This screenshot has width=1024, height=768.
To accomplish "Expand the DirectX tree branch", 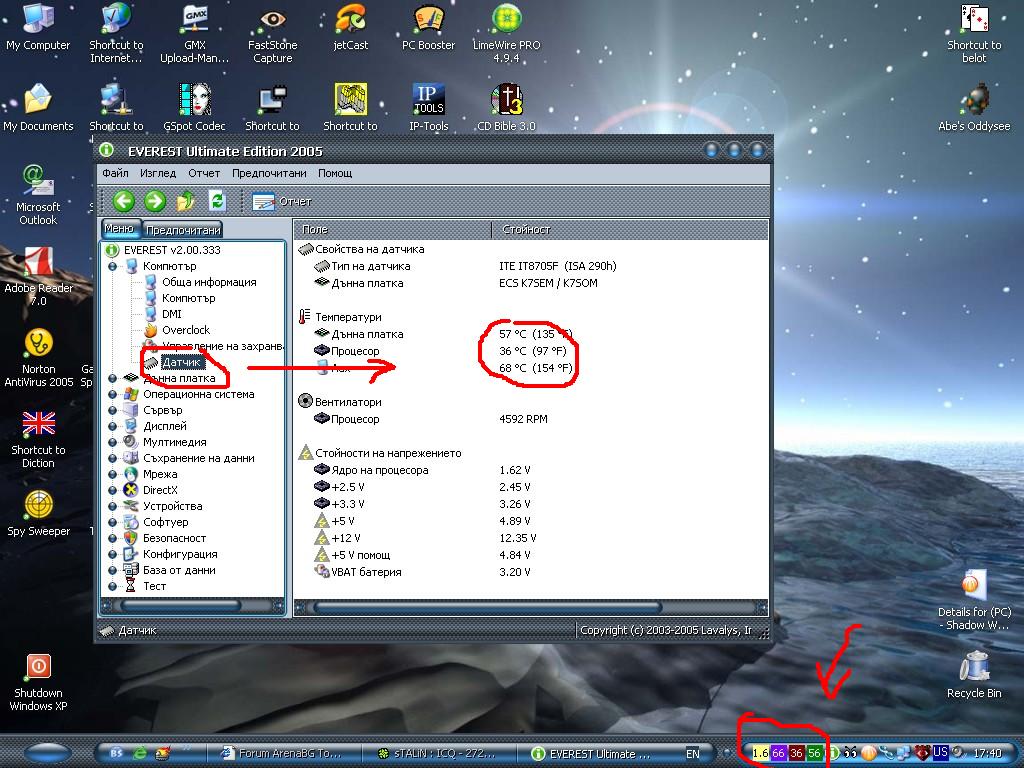I will click(x=112, y=490).
